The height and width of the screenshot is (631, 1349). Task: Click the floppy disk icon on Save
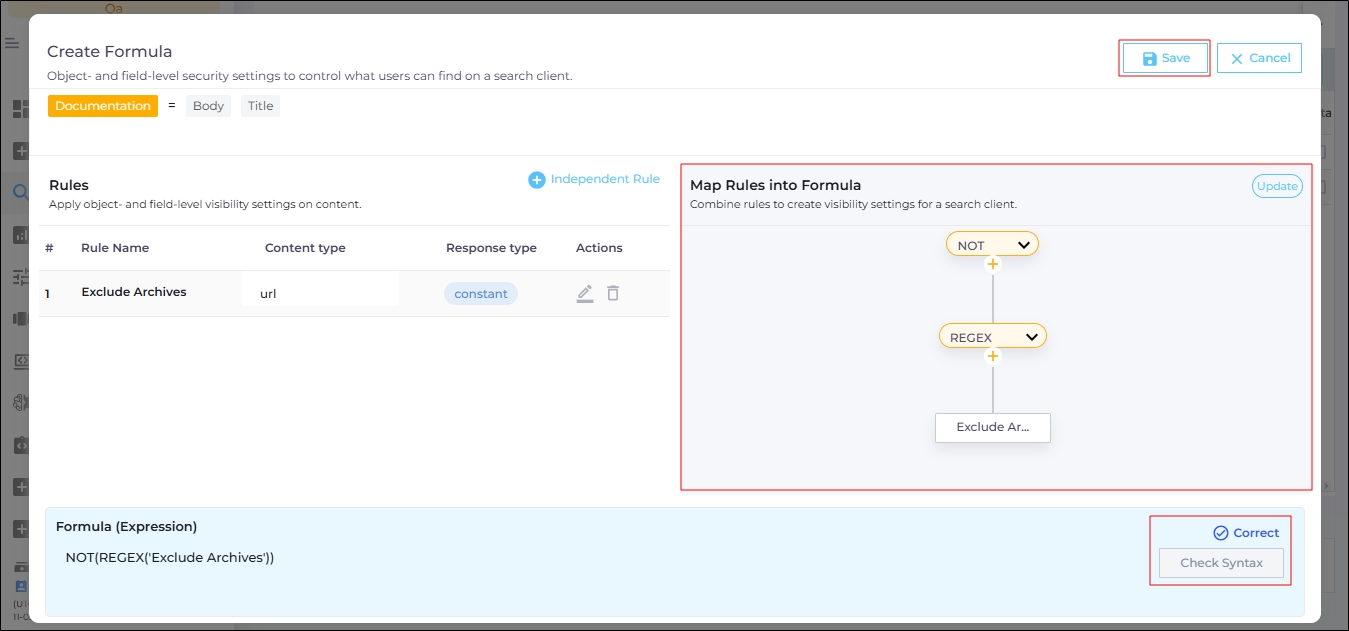click(1149, 59)
